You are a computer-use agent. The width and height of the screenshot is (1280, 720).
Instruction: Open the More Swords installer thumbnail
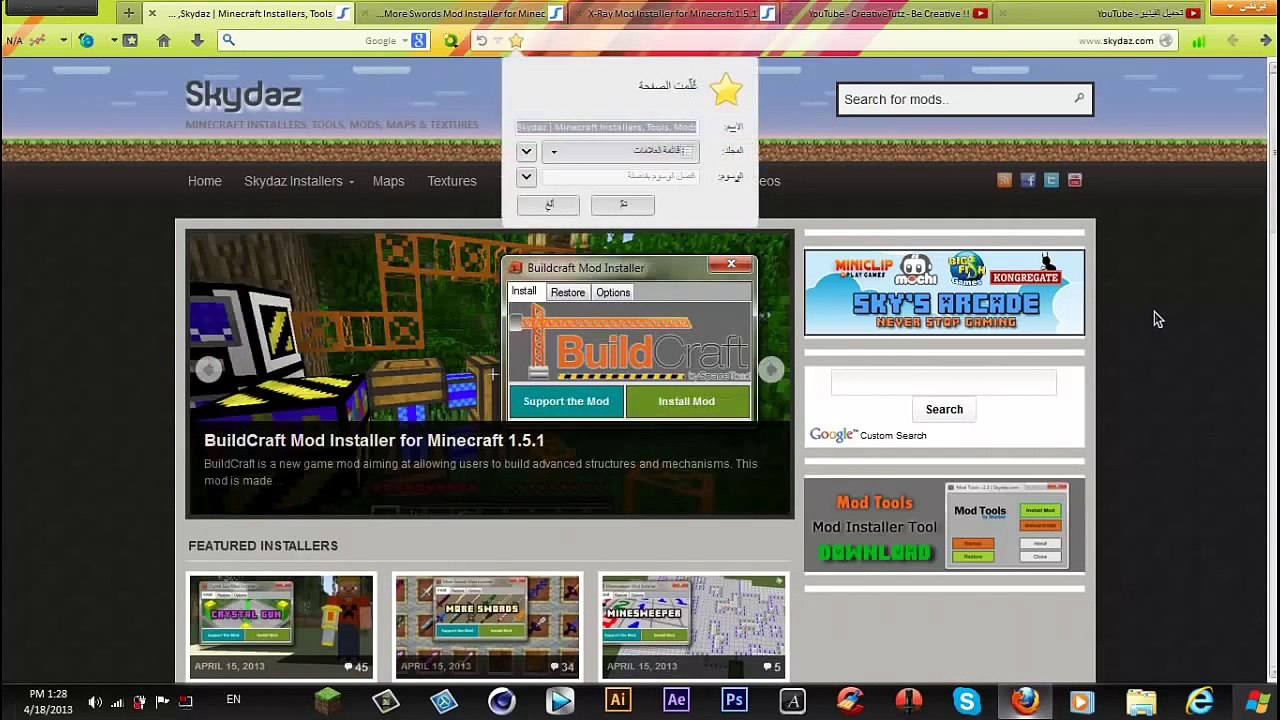tap(487, 626)
